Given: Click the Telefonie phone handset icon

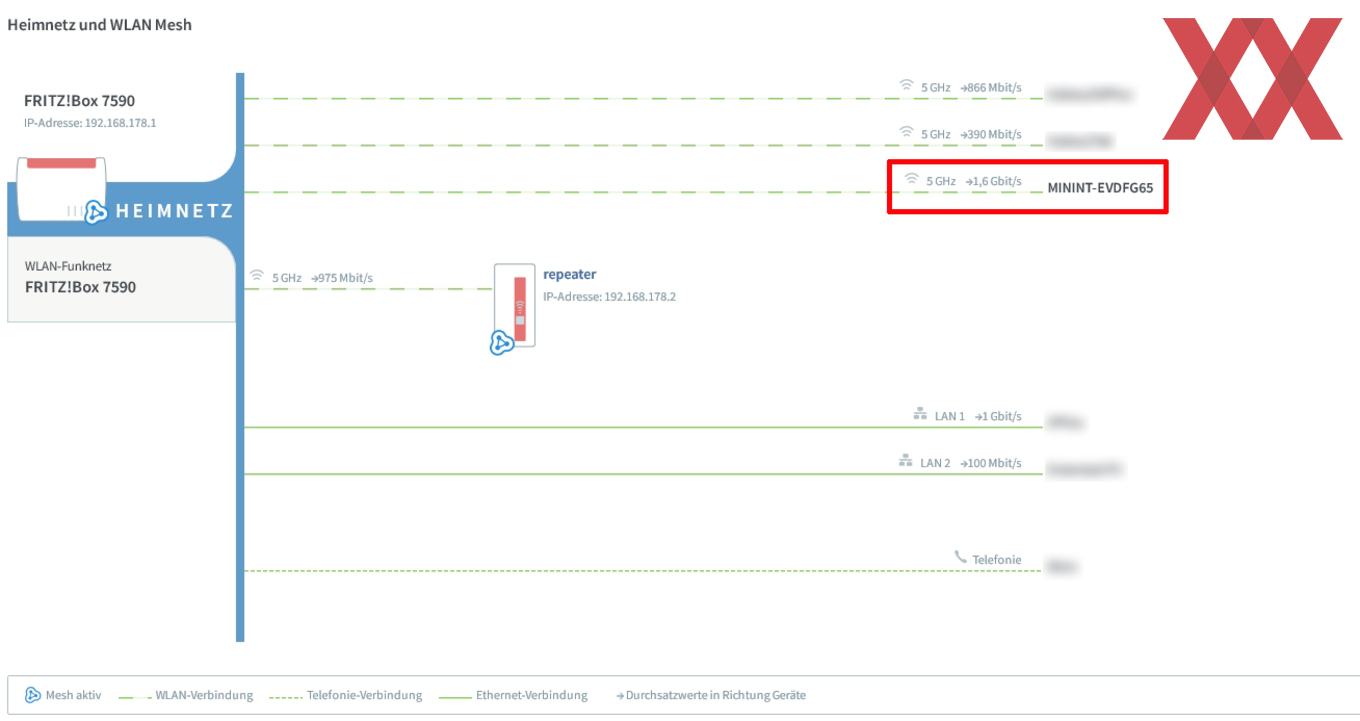Looking at the screenshot, I should (961, 559).
